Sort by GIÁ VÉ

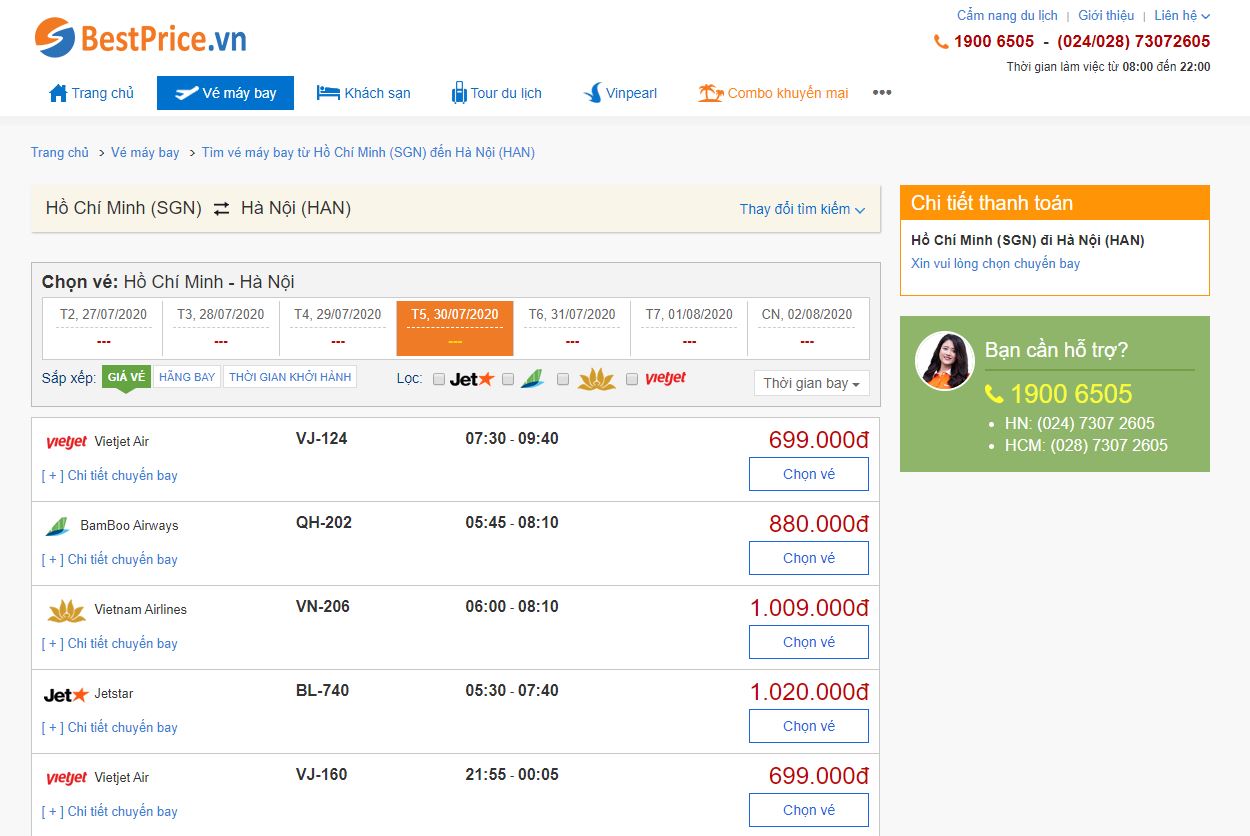(x=126, y=377)
